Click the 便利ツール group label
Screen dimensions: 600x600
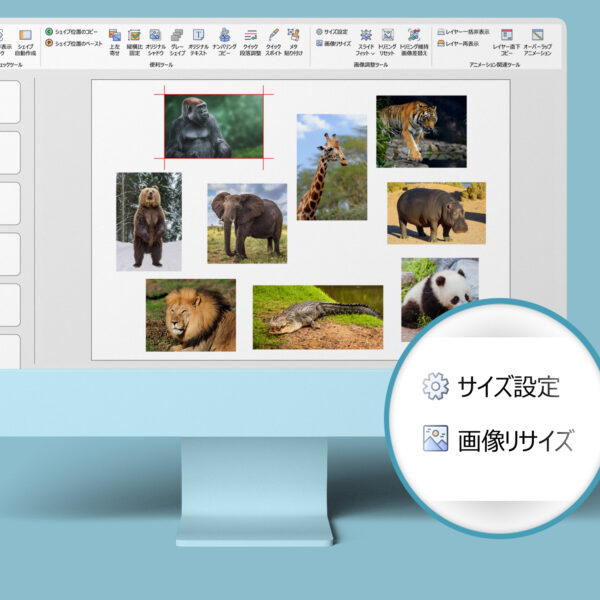(x=161, y=65)
